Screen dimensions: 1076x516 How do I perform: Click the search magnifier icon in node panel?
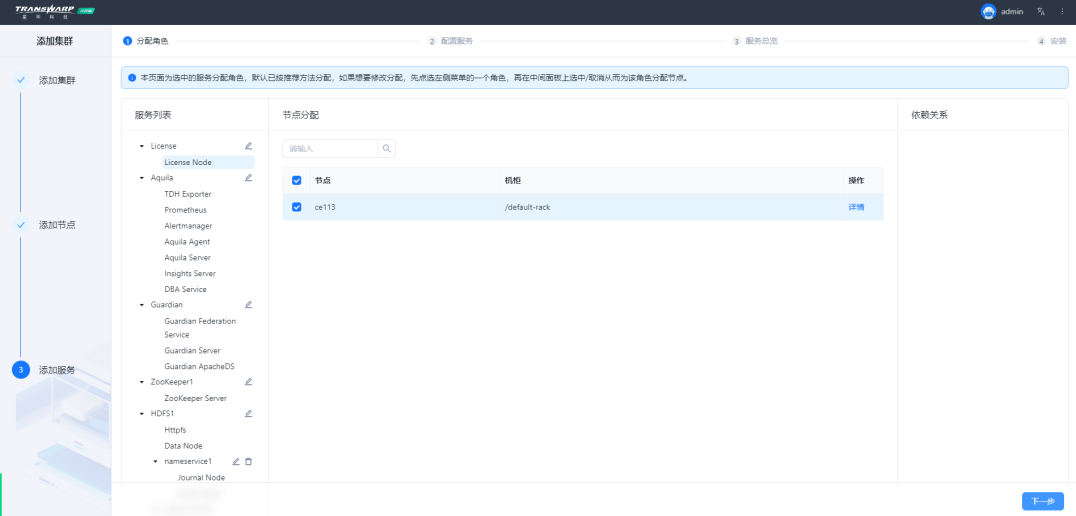387,148
